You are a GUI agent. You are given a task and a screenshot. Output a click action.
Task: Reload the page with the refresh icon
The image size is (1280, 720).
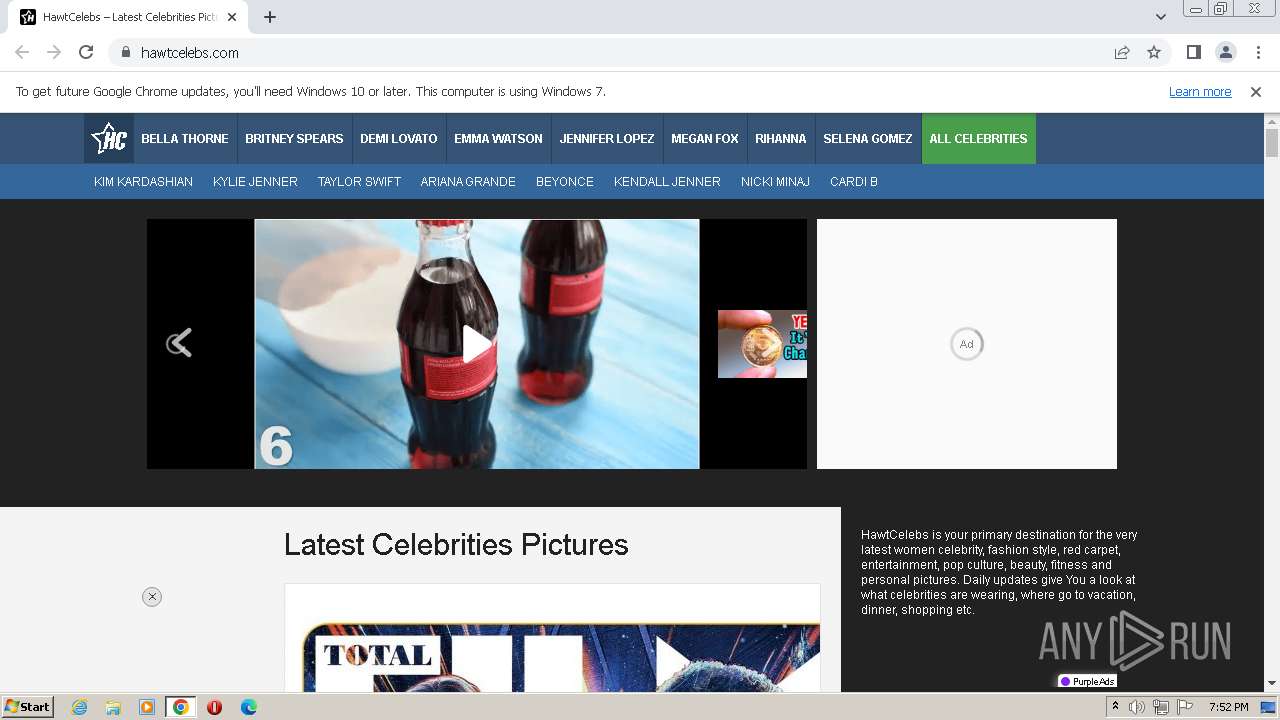click(86, 52)
